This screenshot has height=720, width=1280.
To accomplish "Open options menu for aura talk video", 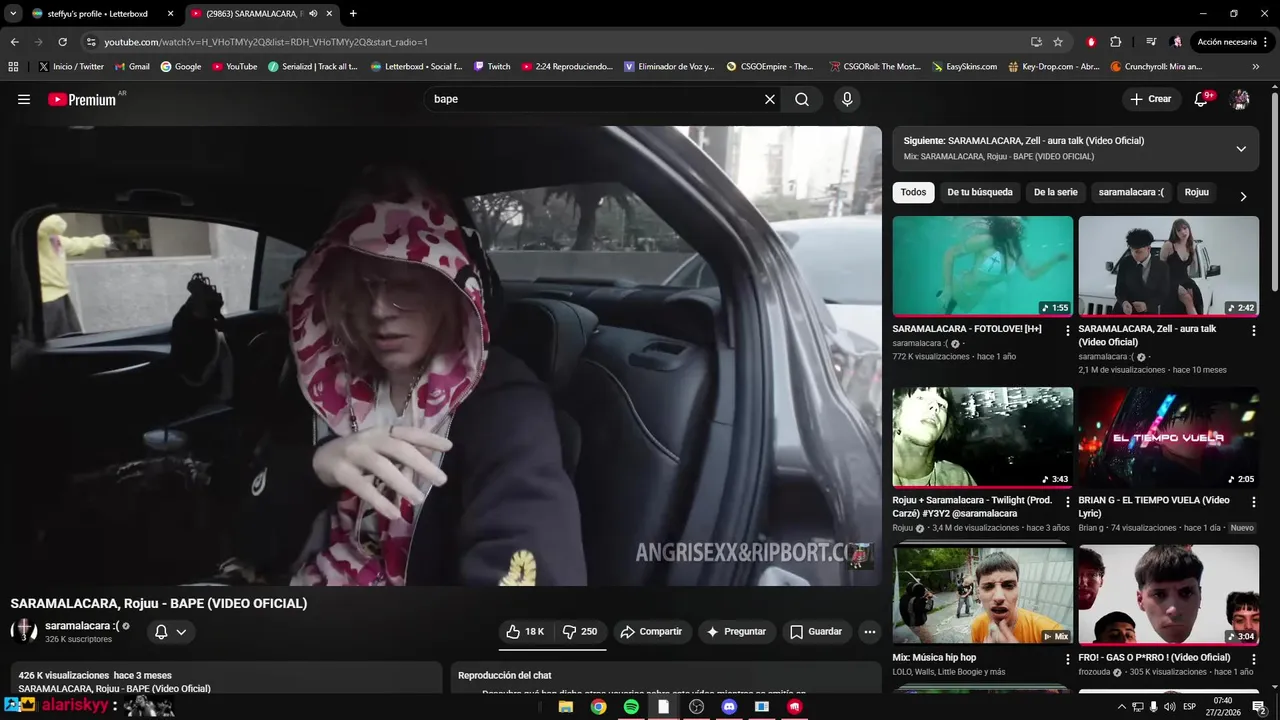I will (x=1254, y=331).
